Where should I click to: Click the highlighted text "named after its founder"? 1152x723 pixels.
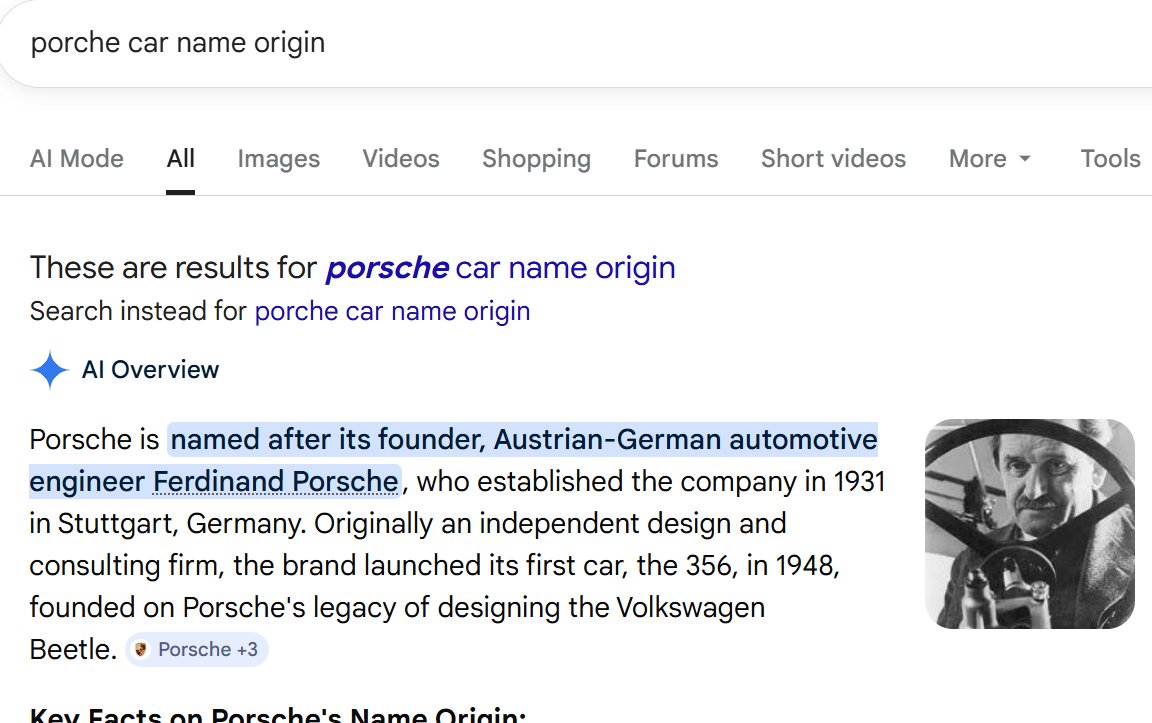pos(328,440)
